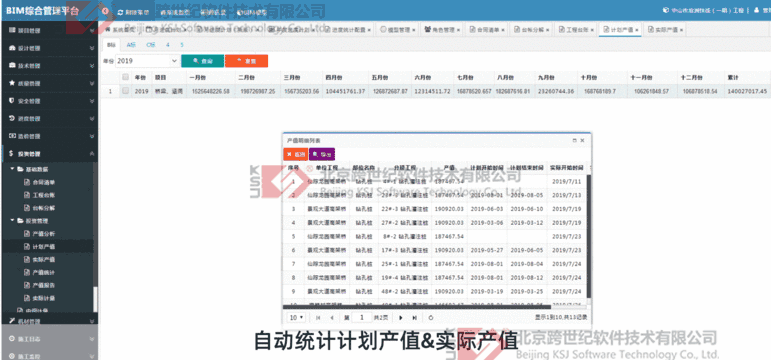Open 实际产值 in sidebar tree

point(40,259)
